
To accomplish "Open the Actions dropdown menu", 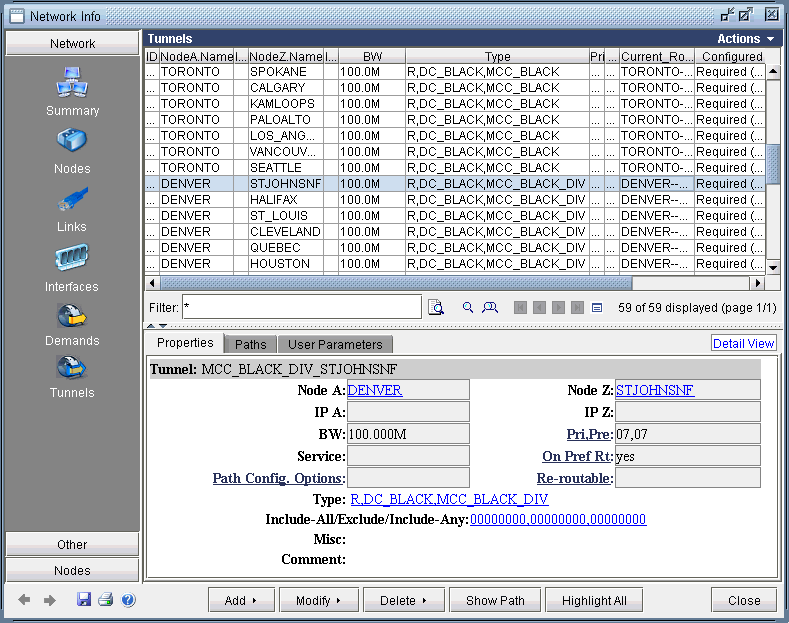I will (x=745, y=38).
